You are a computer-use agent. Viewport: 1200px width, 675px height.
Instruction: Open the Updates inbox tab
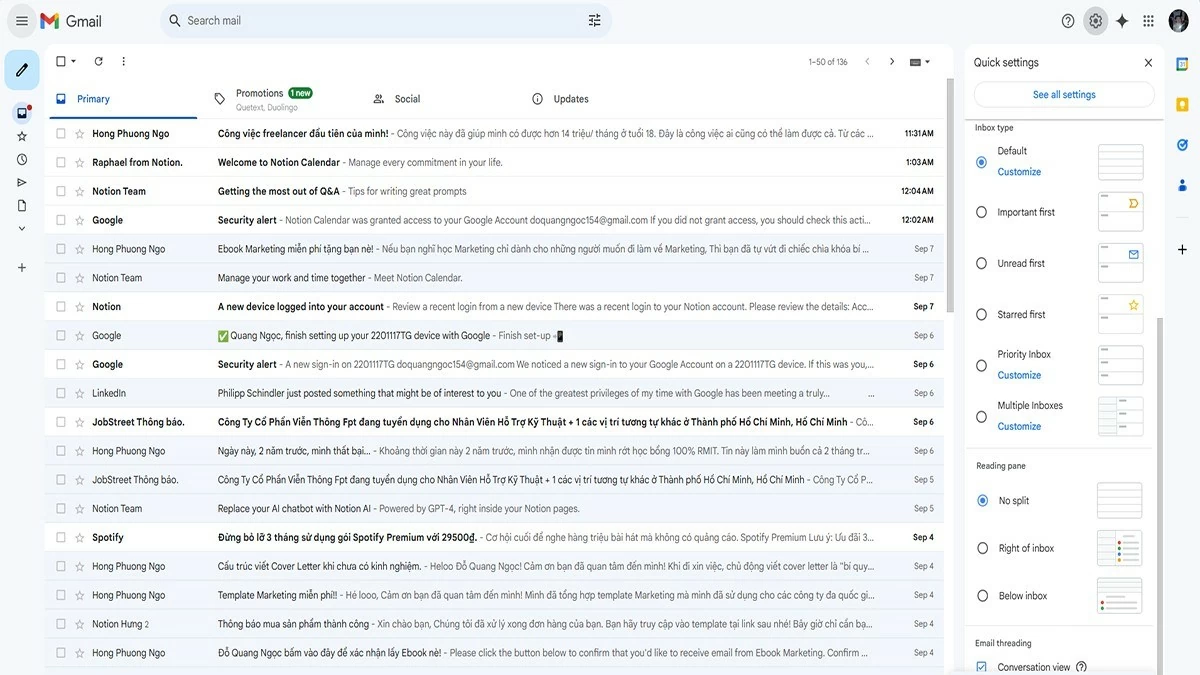coord(570,98)
